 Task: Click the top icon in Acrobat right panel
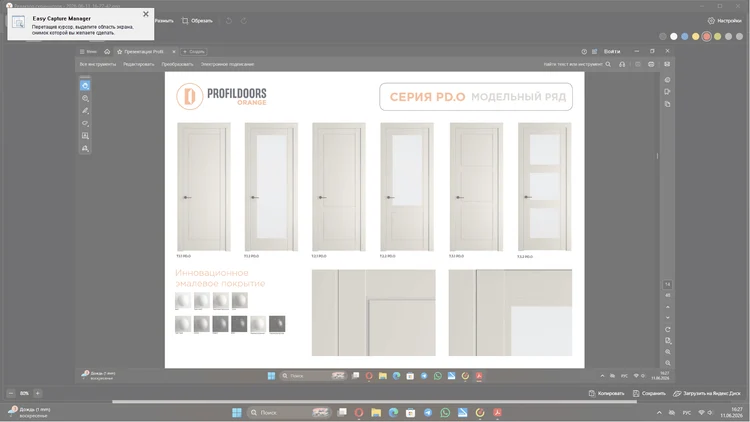667,80
